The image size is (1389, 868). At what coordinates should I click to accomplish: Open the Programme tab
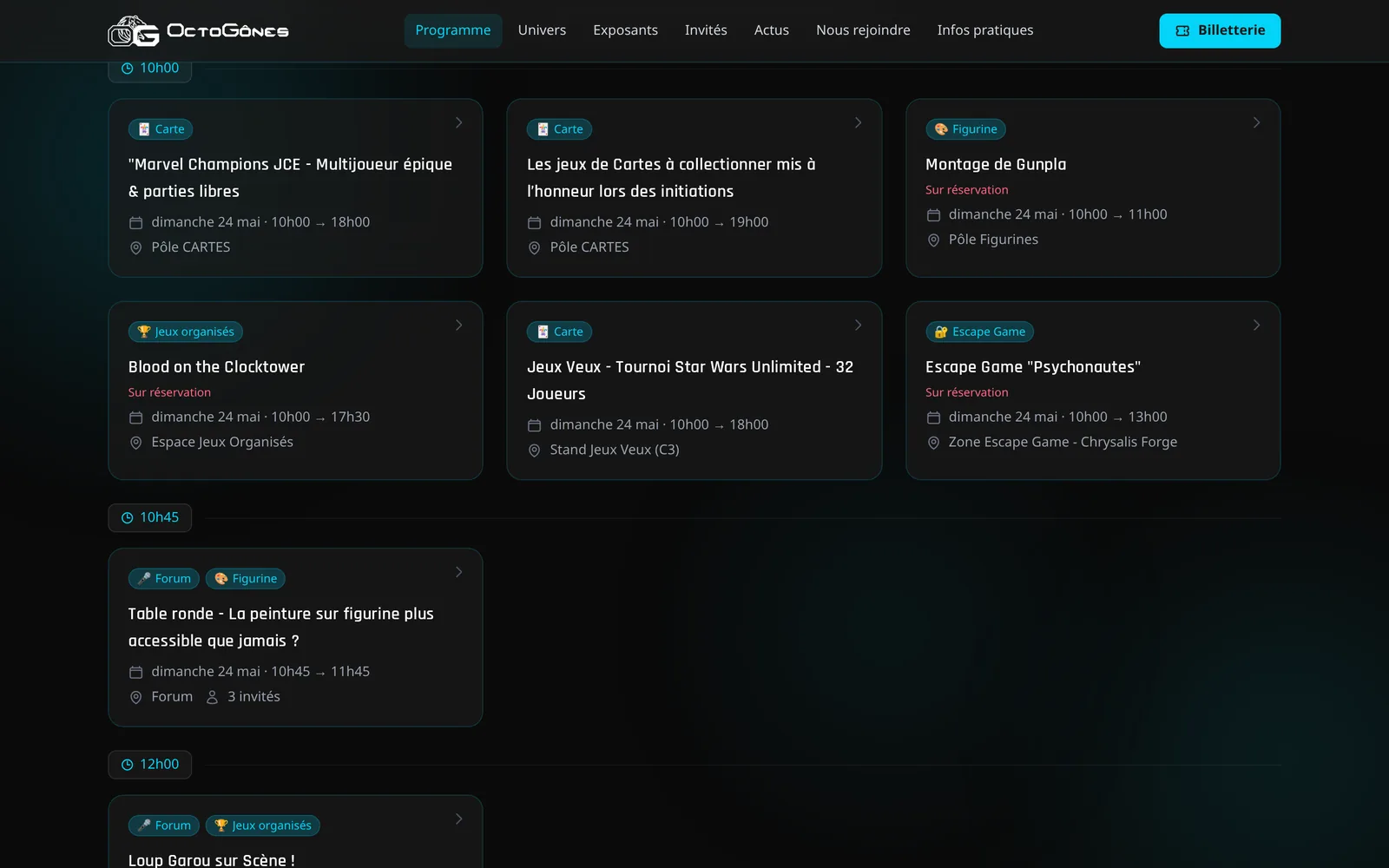pyautogui.click(x=453, y=30)
